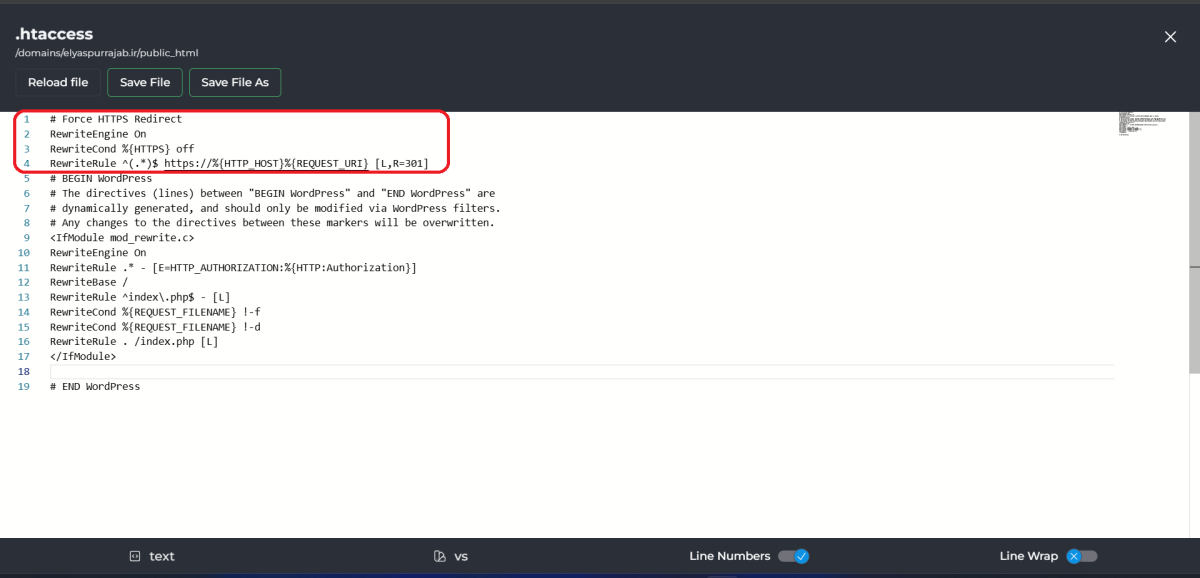Click line number 1 in the gutter
This screenshot has width=1200, height=578.
[x=27, y=119]
